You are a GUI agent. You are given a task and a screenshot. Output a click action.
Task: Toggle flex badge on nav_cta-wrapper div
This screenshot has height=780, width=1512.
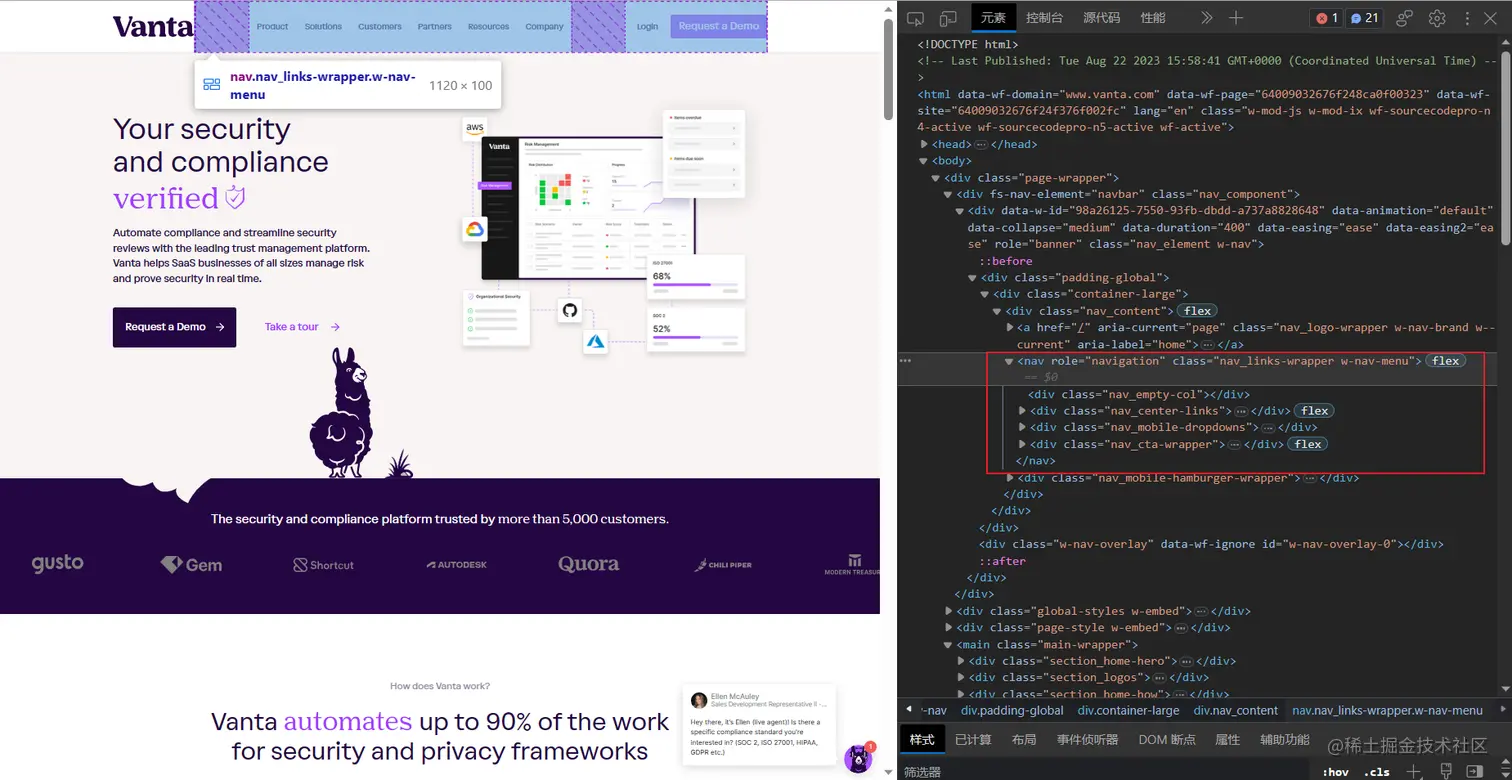coord(1308,444)
